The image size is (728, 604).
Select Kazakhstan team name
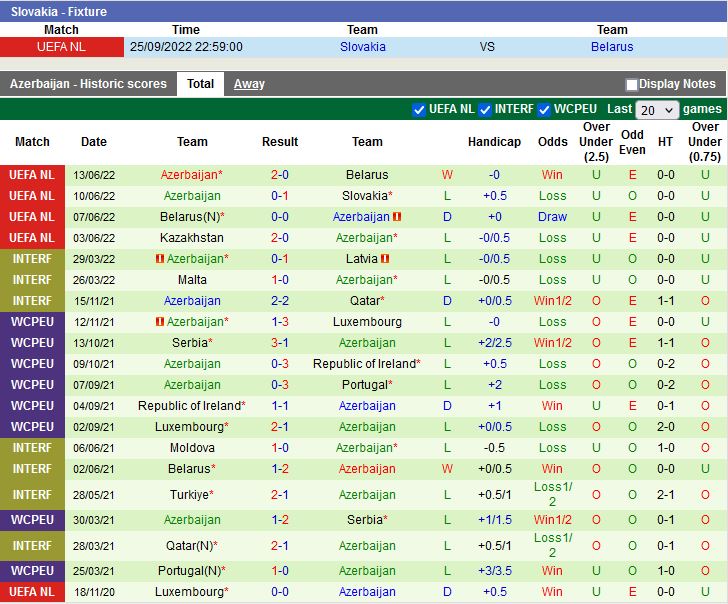(x=192, y=238)
